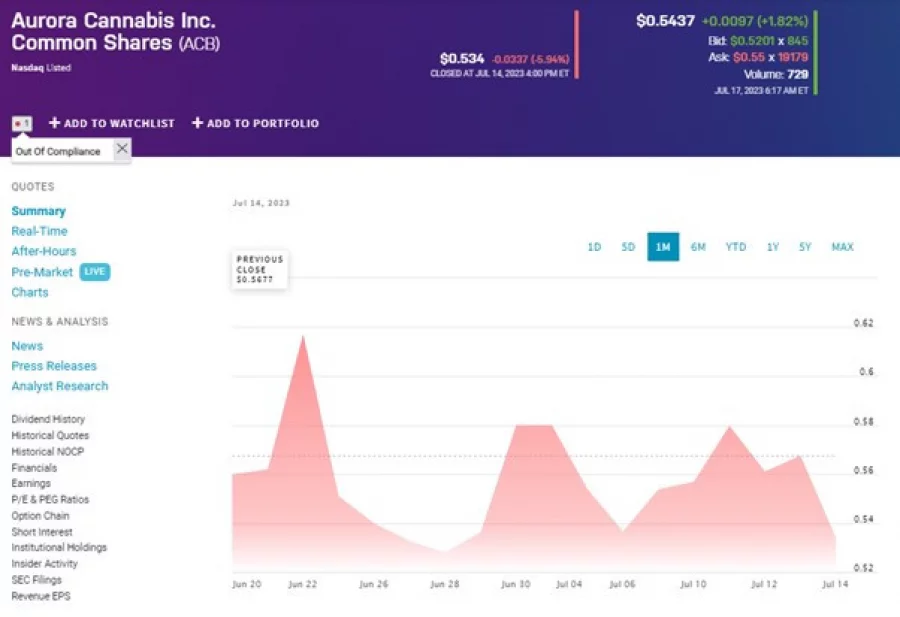
Task: Click the Aurora Cannabis Inc. company title
Action: pyautogui.click(x=114, y=21)
